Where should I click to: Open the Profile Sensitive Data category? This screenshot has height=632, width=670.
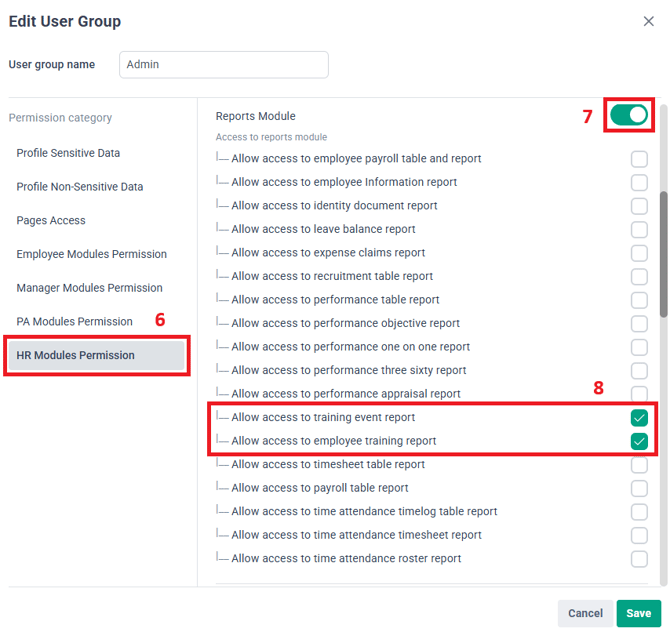click(68, 153)
